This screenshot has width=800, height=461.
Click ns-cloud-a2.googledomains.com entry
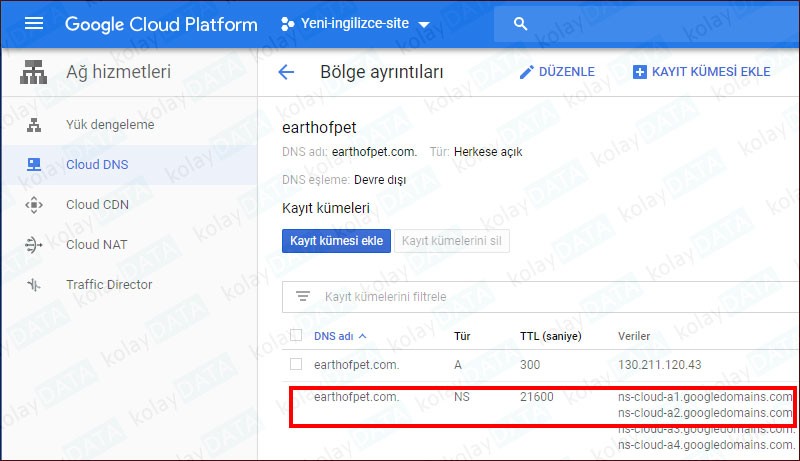pyautogui.click(x=705, y=413)
